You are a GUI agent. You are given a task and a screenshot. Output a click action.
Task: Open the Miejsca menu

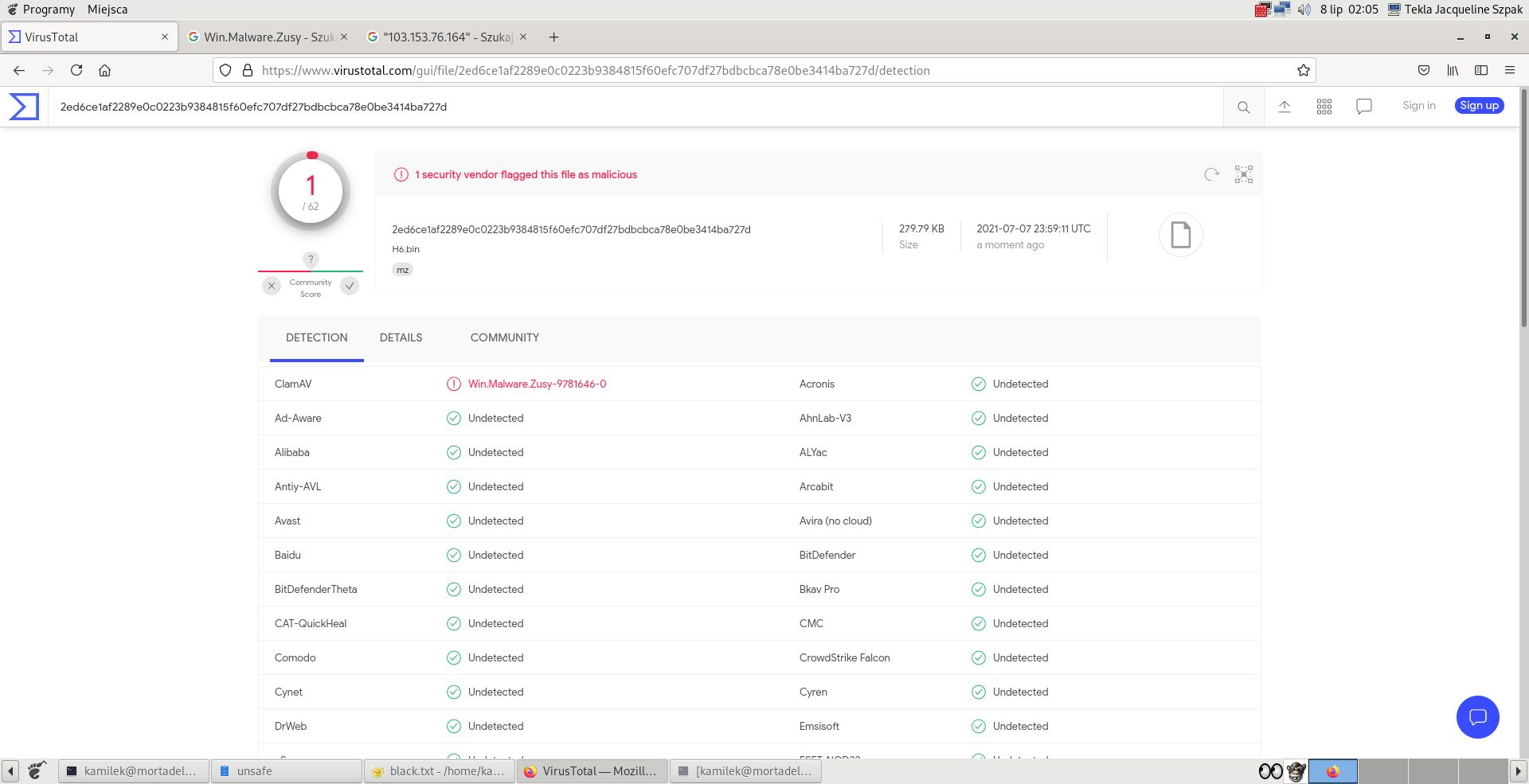point(108,10)
